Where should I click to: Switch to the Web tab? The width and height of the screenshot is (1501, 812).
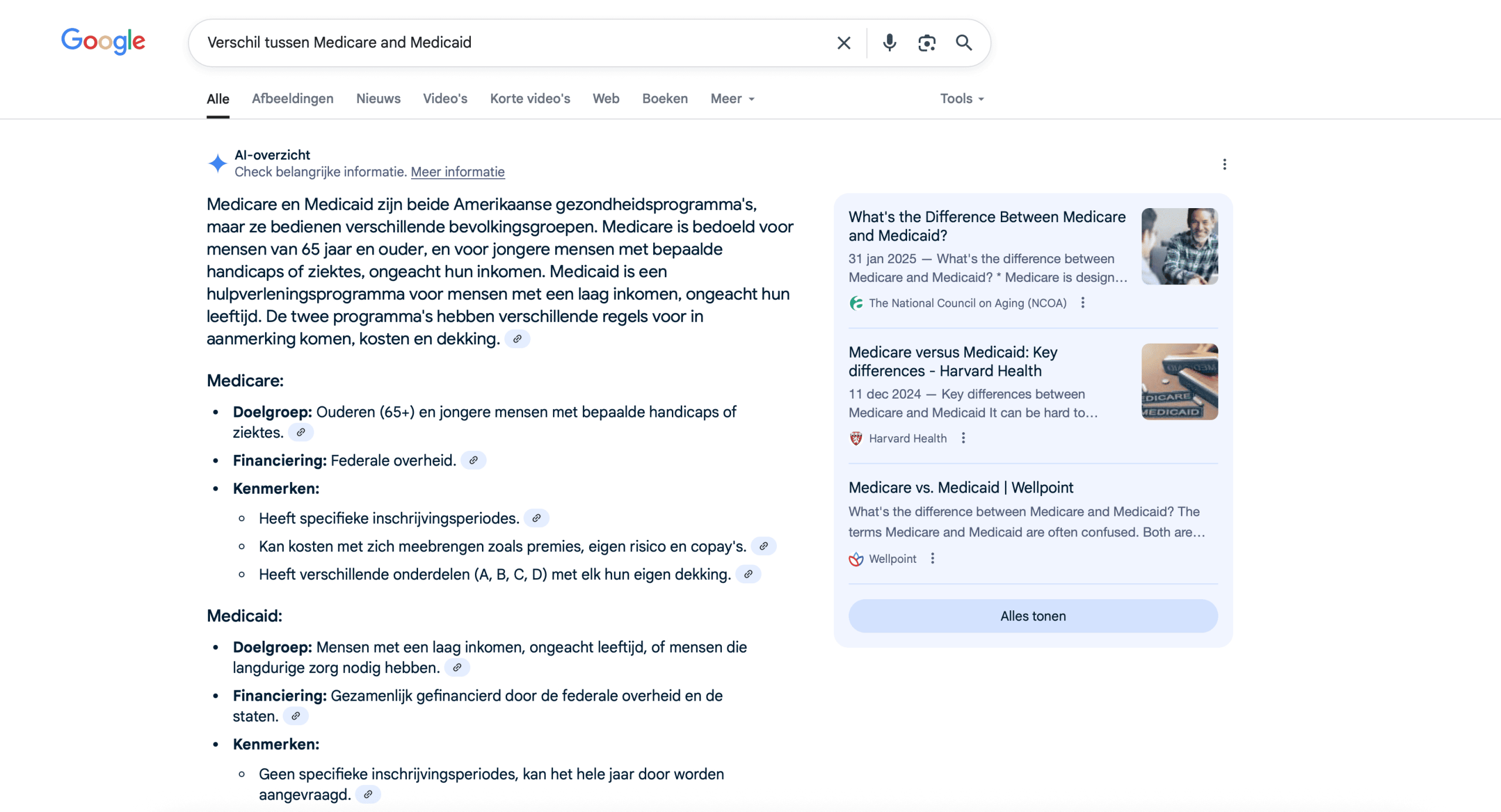pyautogui.click(x=606, y=98)
